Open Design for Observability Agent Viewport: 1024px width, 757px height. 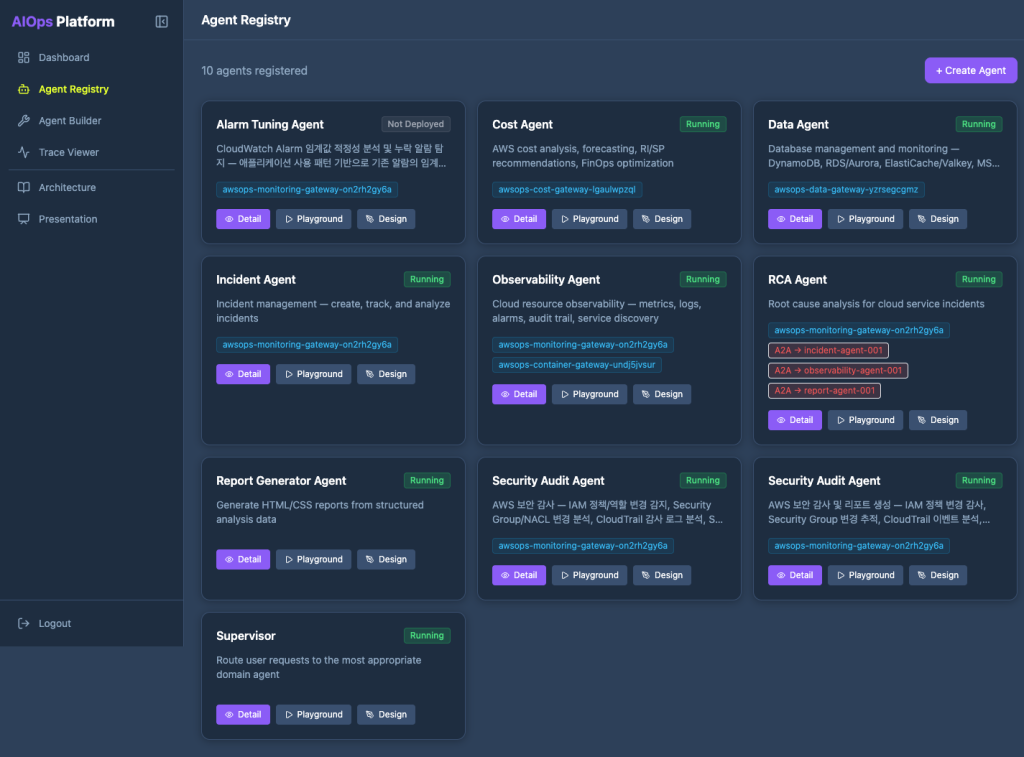tap(662, 394)
